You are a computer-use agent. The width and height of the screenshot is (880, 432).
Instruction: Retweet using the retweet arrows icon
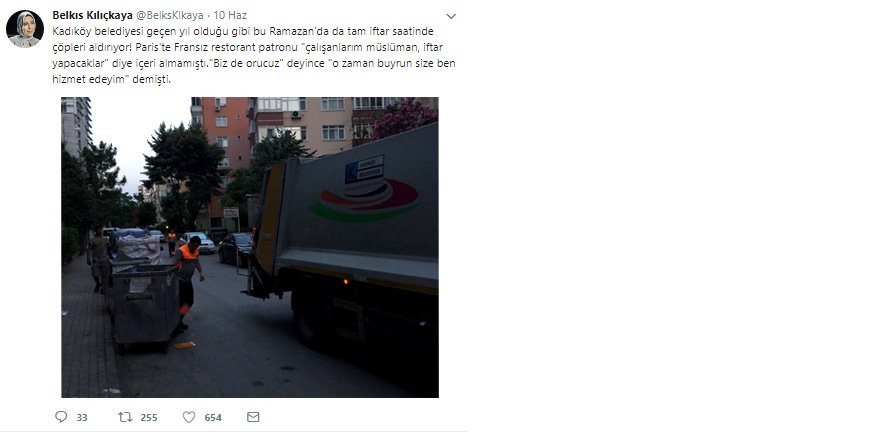click(125, 417)
